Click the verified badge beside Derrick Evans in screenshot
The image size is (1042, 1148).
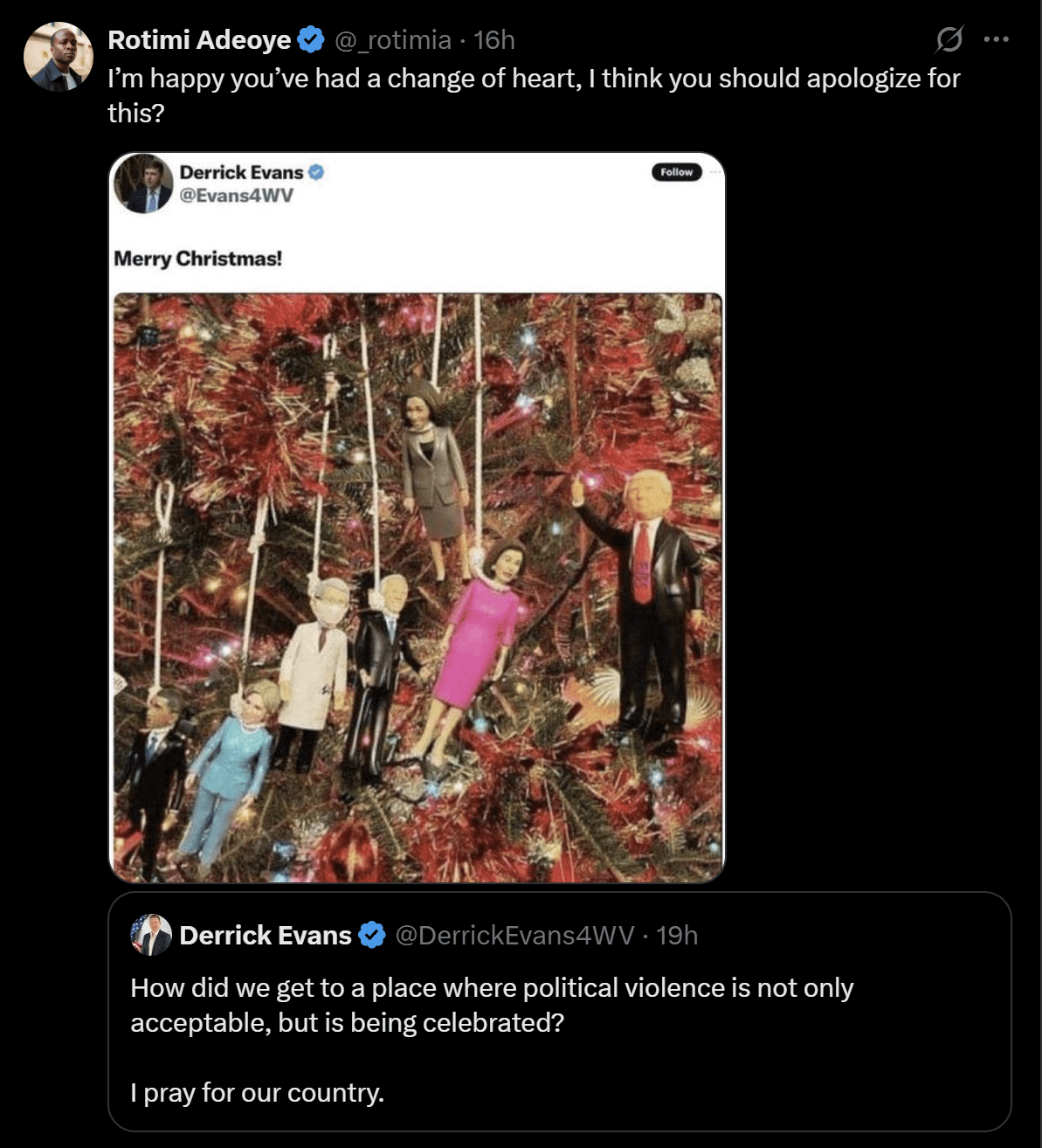pos(316,172)
